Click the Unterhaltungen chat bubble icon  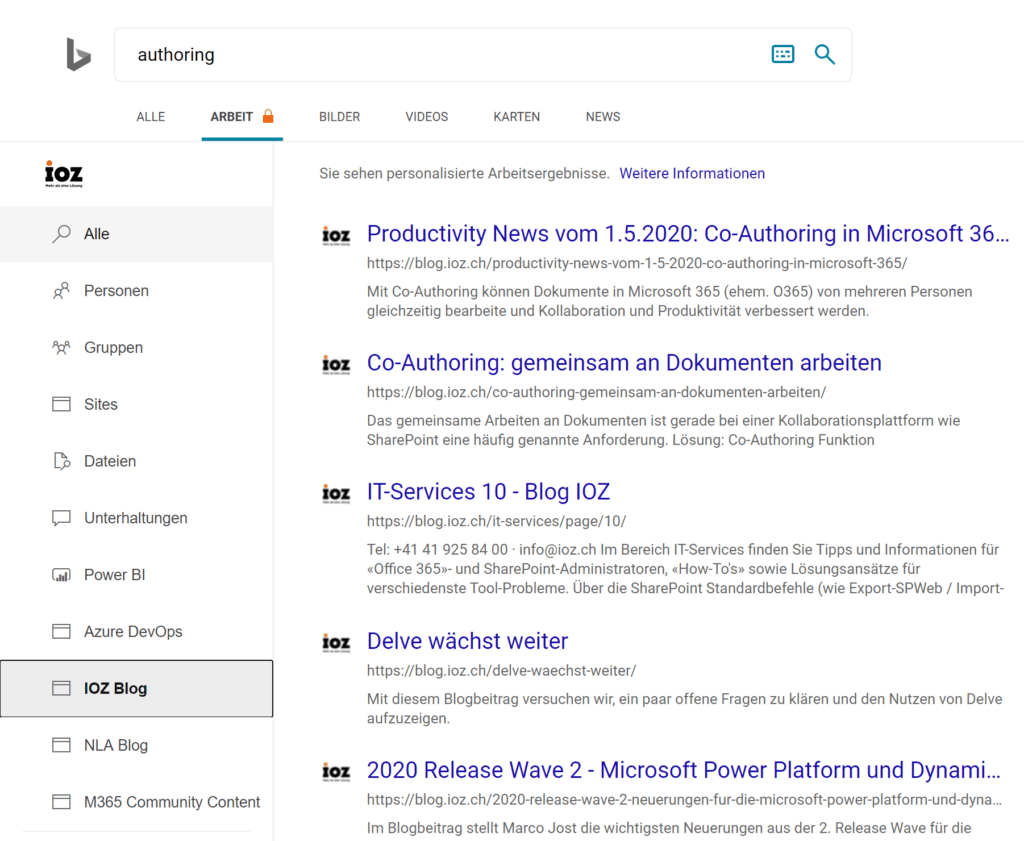(x=61, y=518)
